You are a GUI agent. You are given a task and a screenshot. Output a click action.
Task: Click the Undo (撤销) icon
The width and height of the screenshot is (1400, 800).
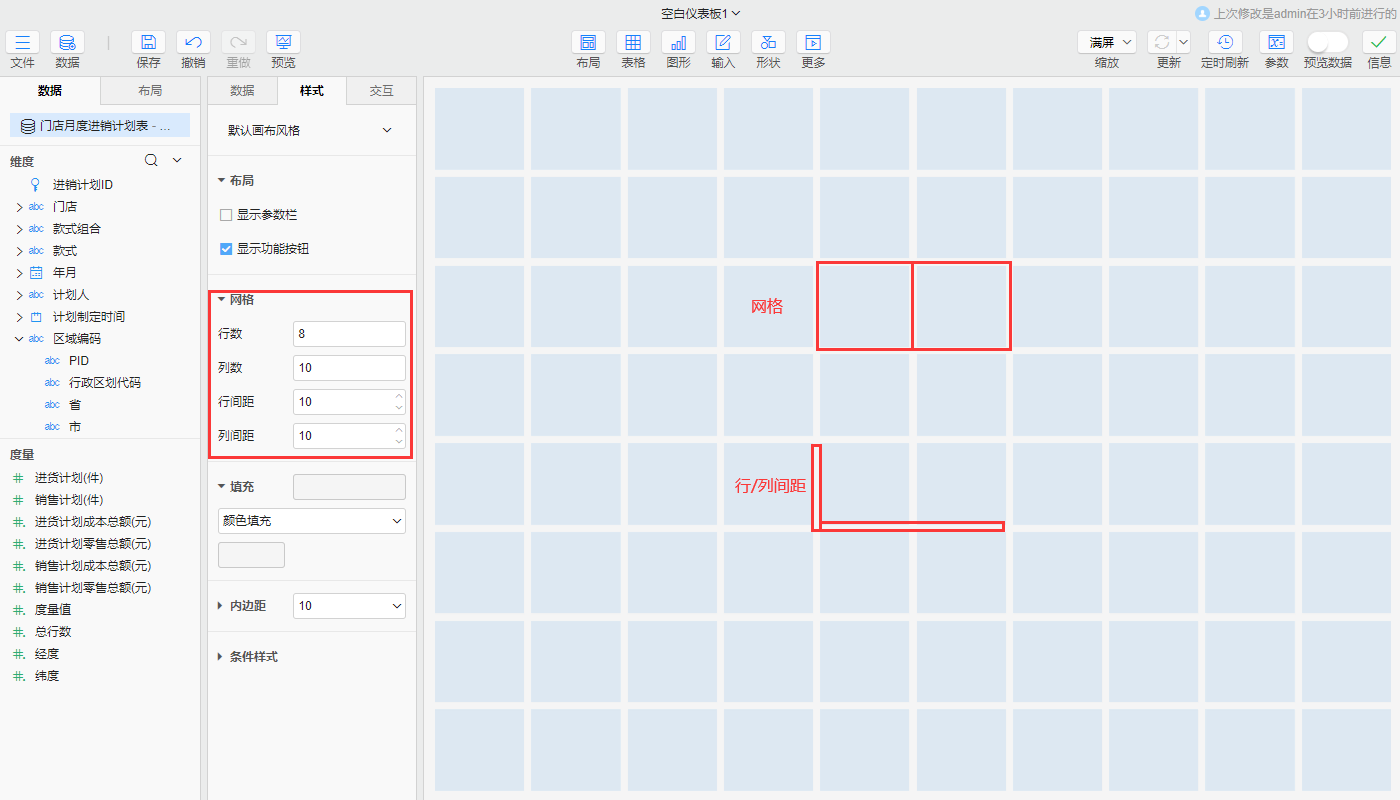(x=193, y=42)
